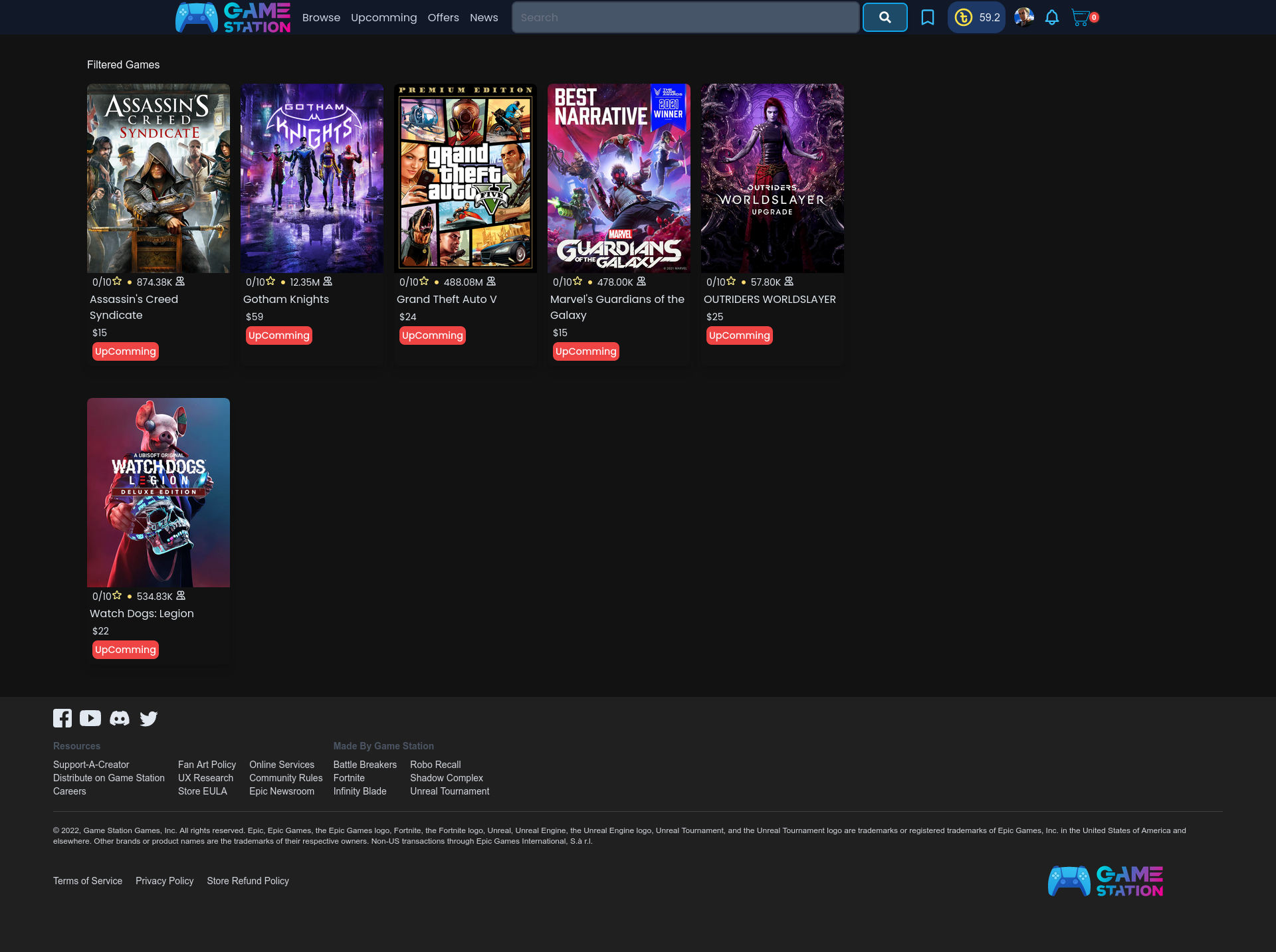Click the Upcomming nav item
1276x952 pixels.
pos(384,17)
